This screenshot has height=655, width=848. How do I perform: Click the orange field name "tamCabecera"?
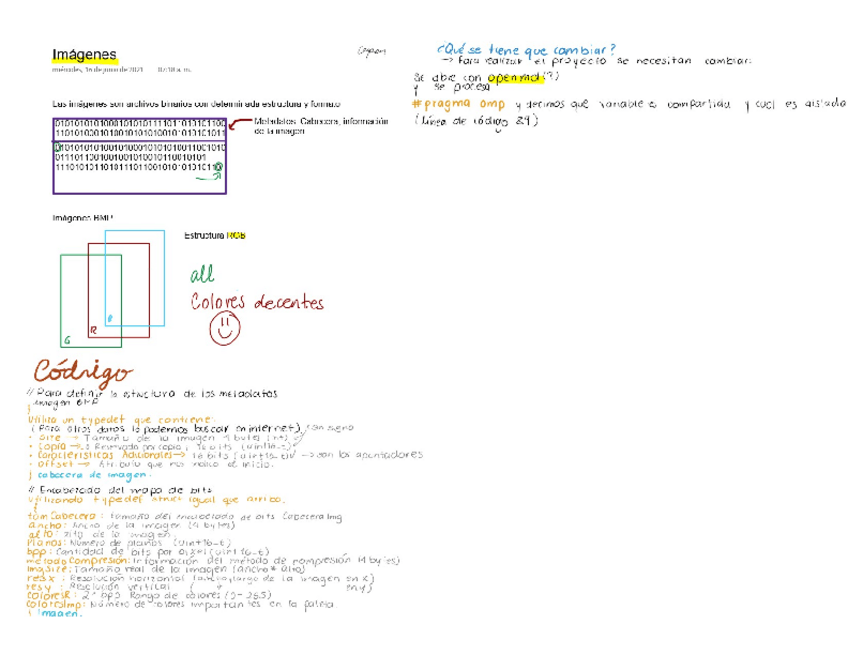click(x=62, y=516)
